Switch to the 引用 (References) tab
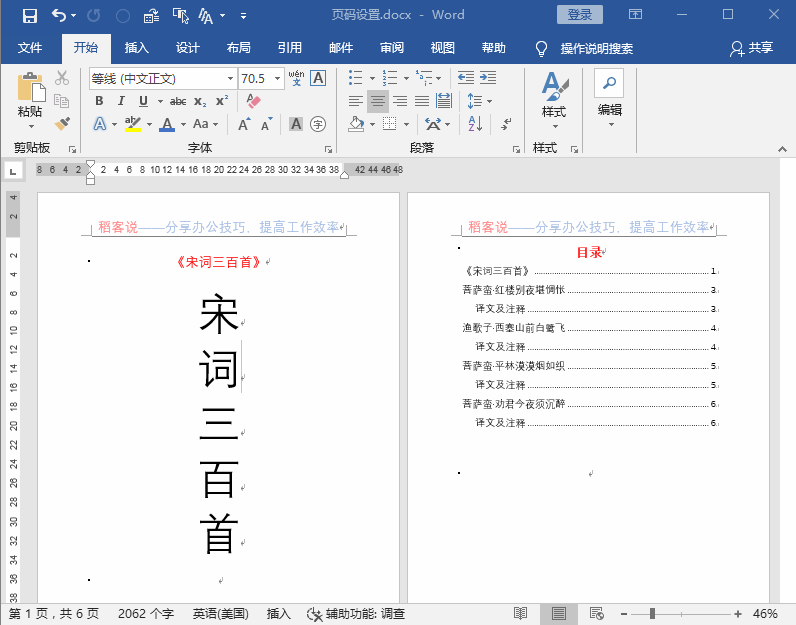796x625 pixels. (289, 48)
